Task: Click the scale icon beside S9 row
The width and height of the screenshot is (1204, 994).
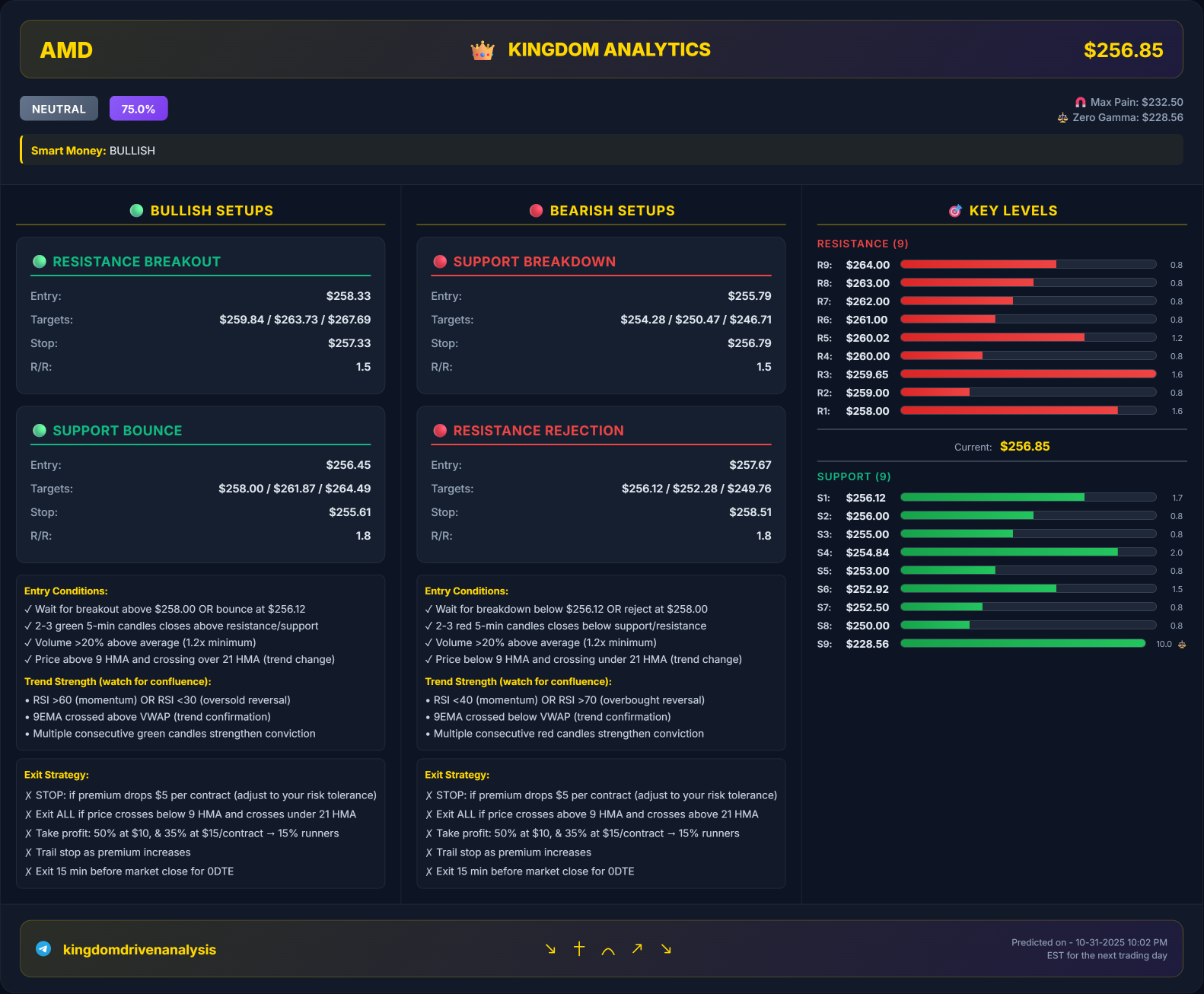Action: click(x=1182, y=644)
